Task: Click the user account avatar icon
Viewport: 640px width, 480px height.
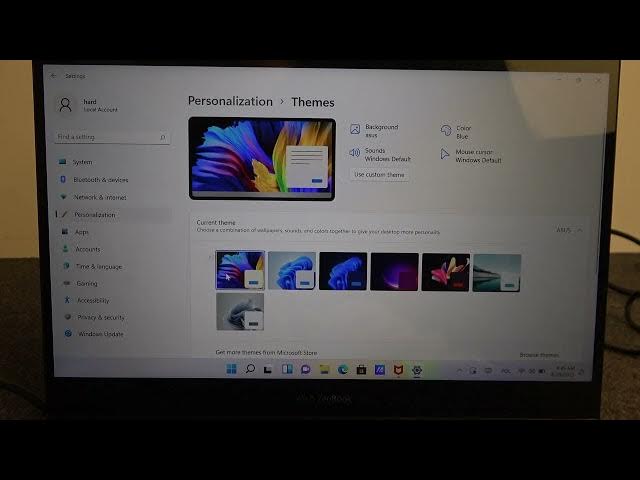Action: coord(65,105)
